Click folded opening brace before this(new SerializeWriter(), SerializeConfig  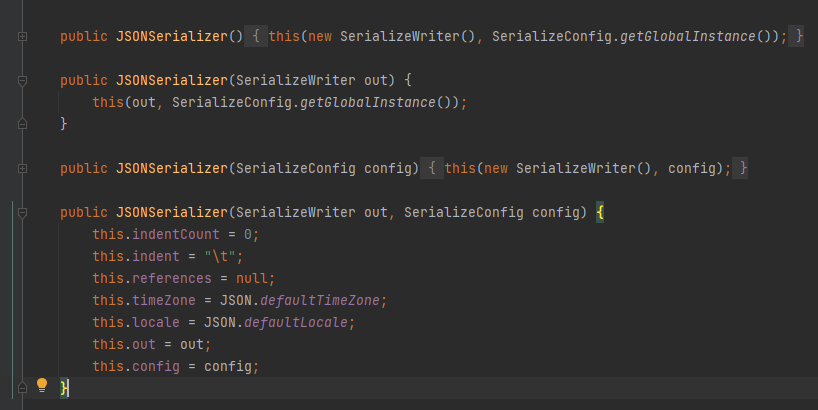pyautogui.click(x=257, y=36)
